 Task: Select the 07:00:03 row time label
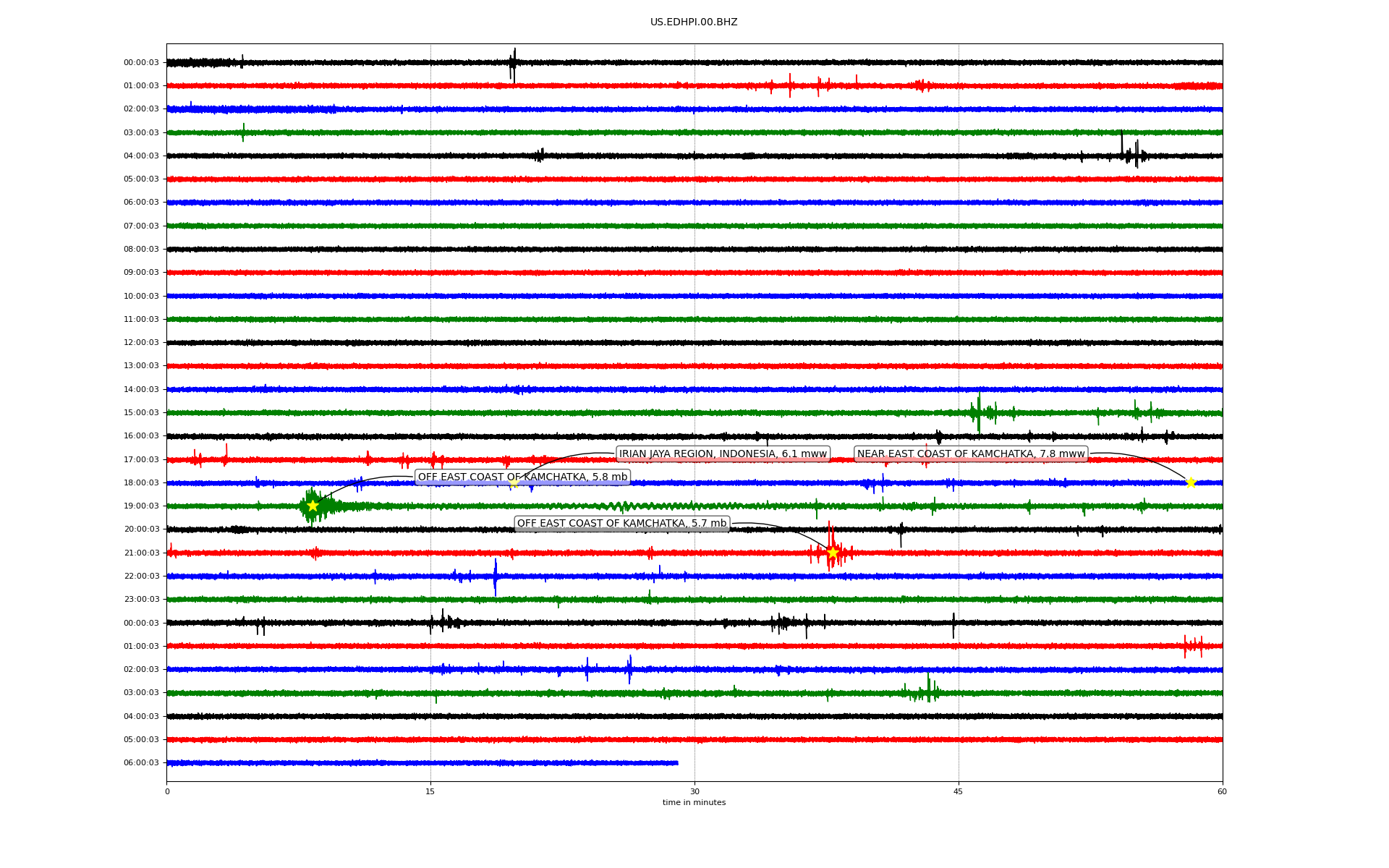point(141,226)
